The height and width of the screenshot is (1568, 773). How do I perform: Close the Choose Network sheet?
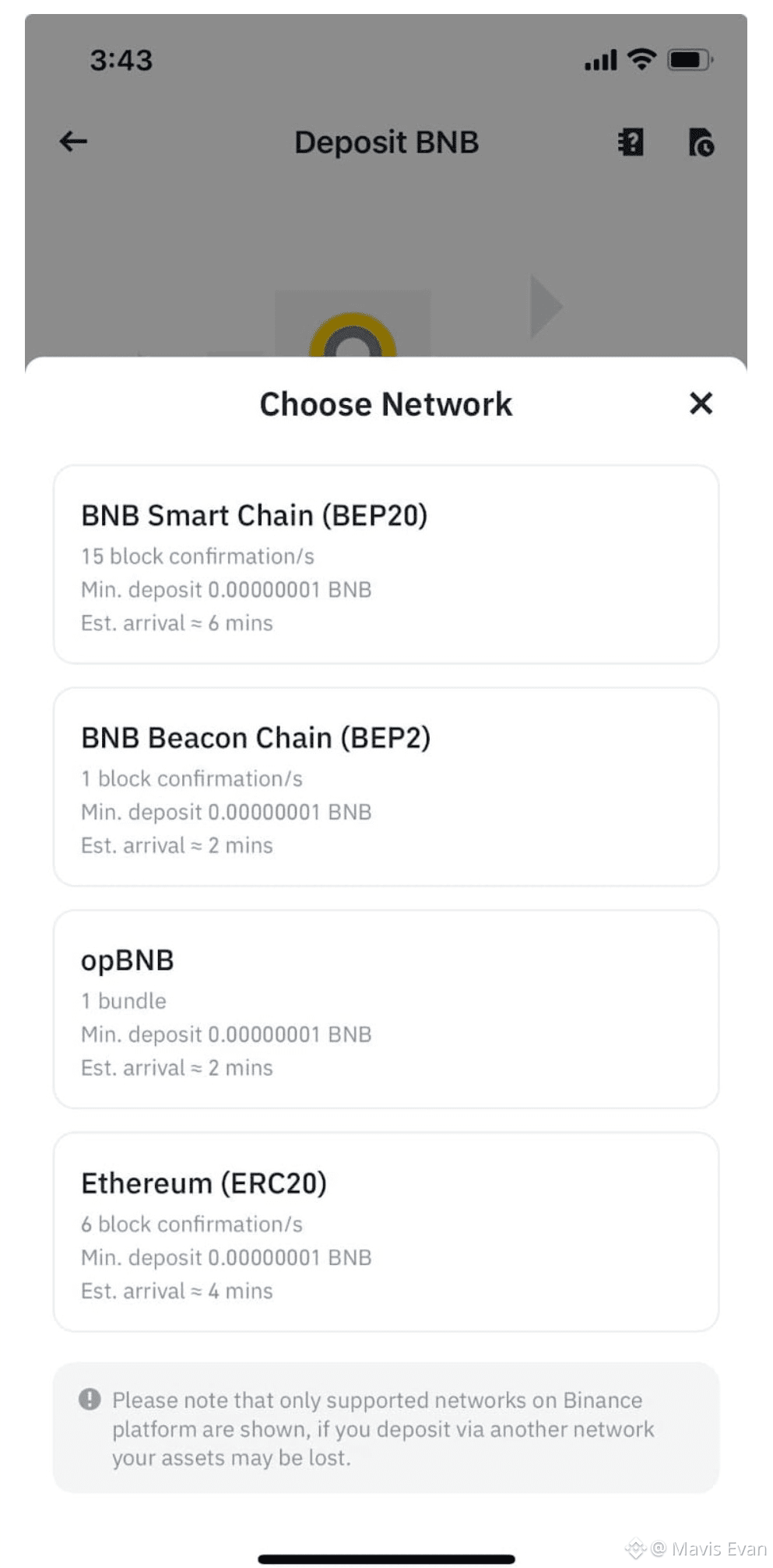(701, 403)
